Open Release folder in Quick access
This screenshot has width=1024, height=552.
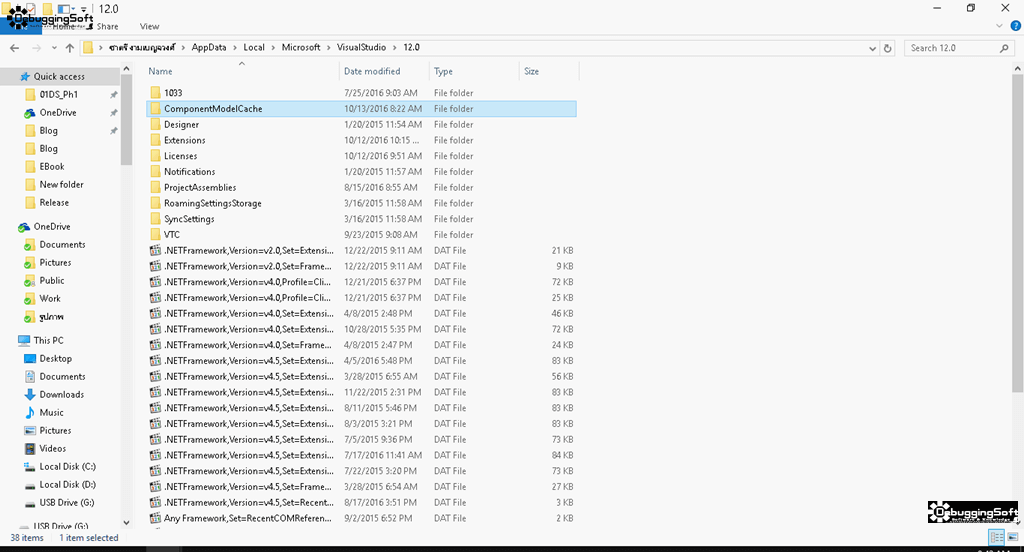pyautogui.click(x=54, y=203)
